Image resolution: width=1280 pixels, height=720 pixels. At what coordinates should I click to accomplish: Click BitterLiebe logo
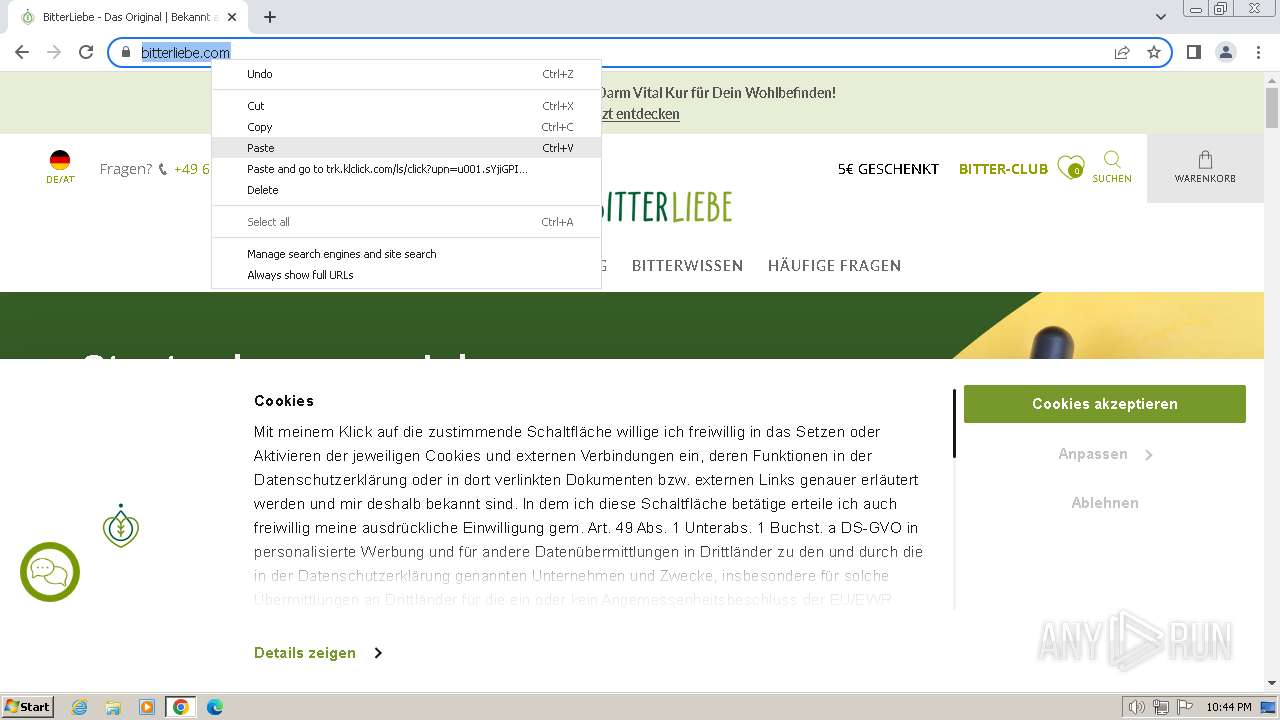coord(667,207)
